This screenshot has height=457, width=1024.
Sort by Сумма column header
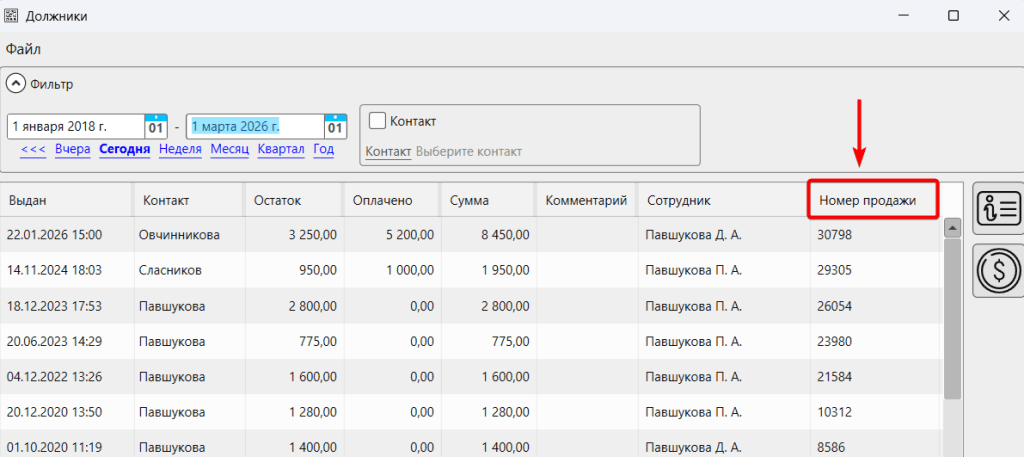click(488, 200)
